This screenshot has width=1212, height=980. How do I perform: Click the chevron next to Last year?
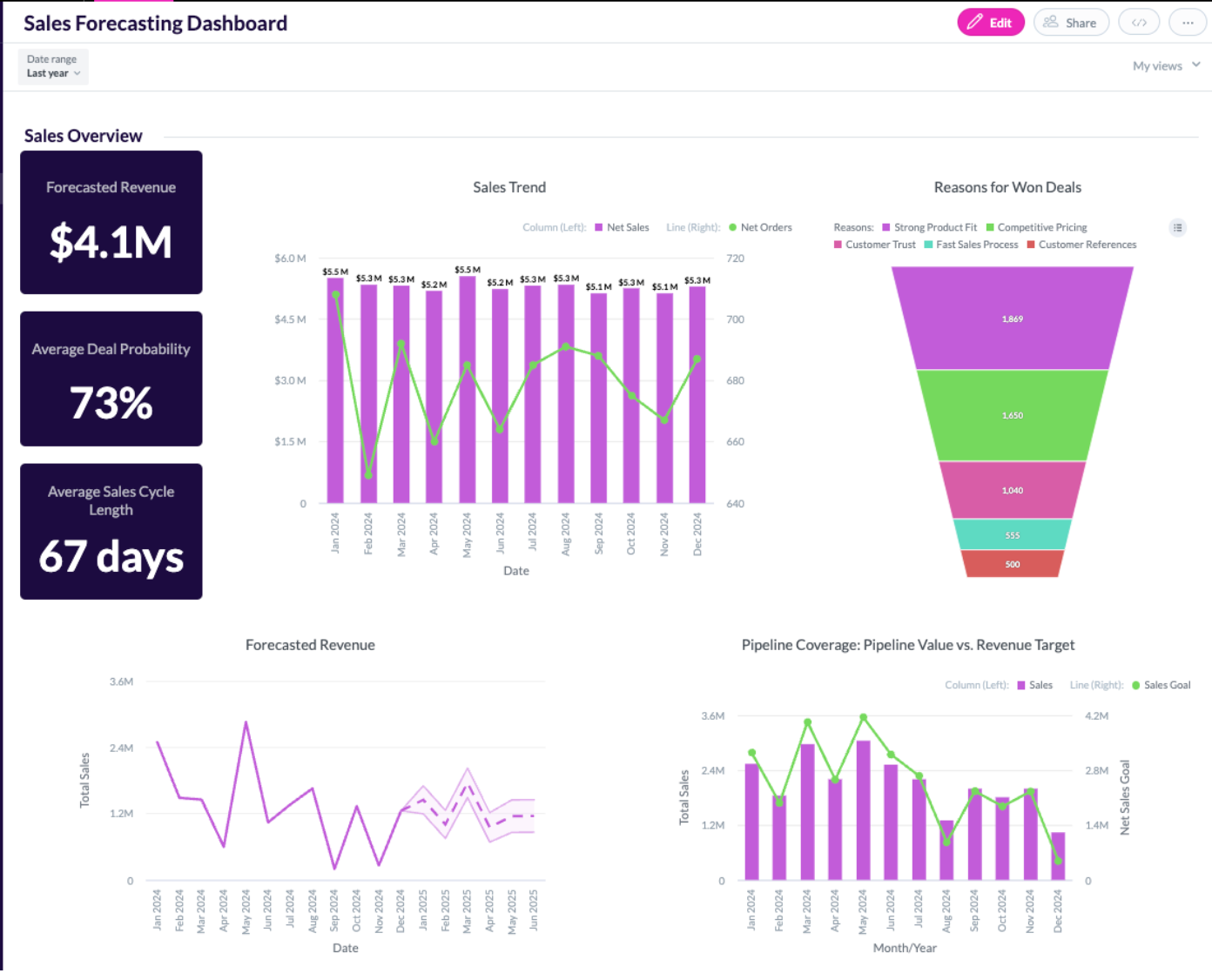coord(77,74)
